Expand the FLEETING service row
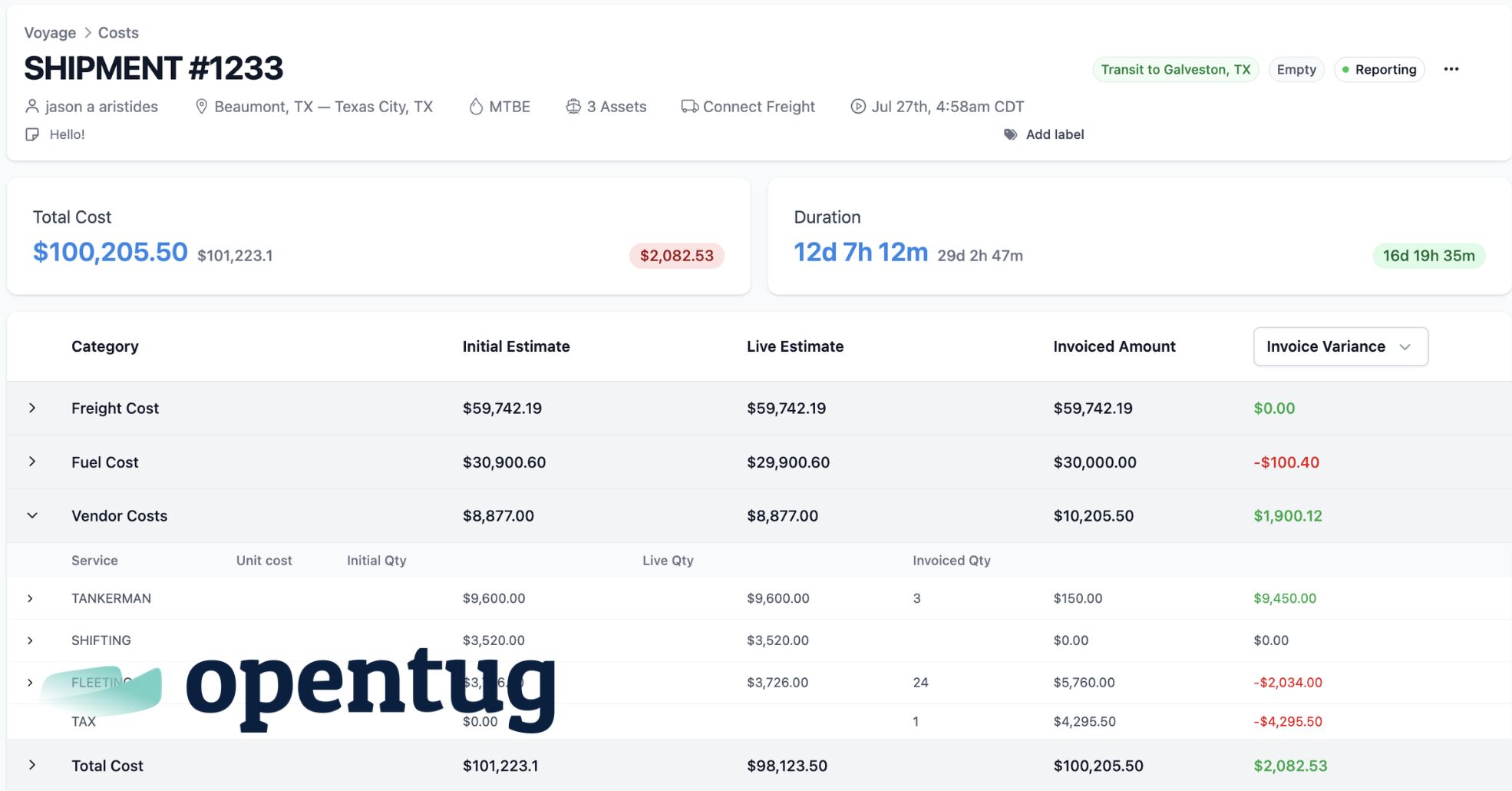Image resolution: width=1512 pixels, height=791 pixels. [31, 683]
